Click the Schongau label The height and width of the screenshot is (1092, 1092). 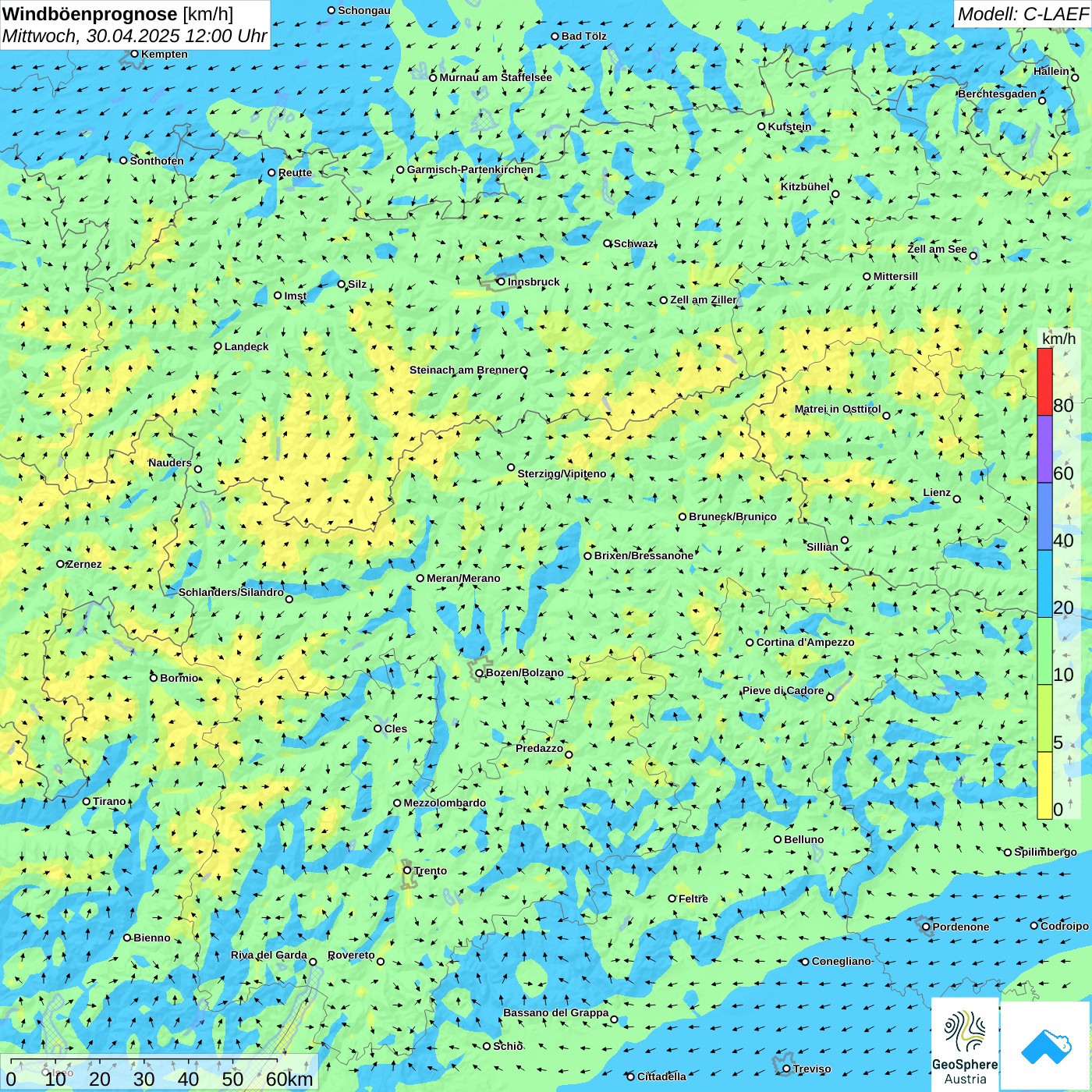(x=364, y=10)
